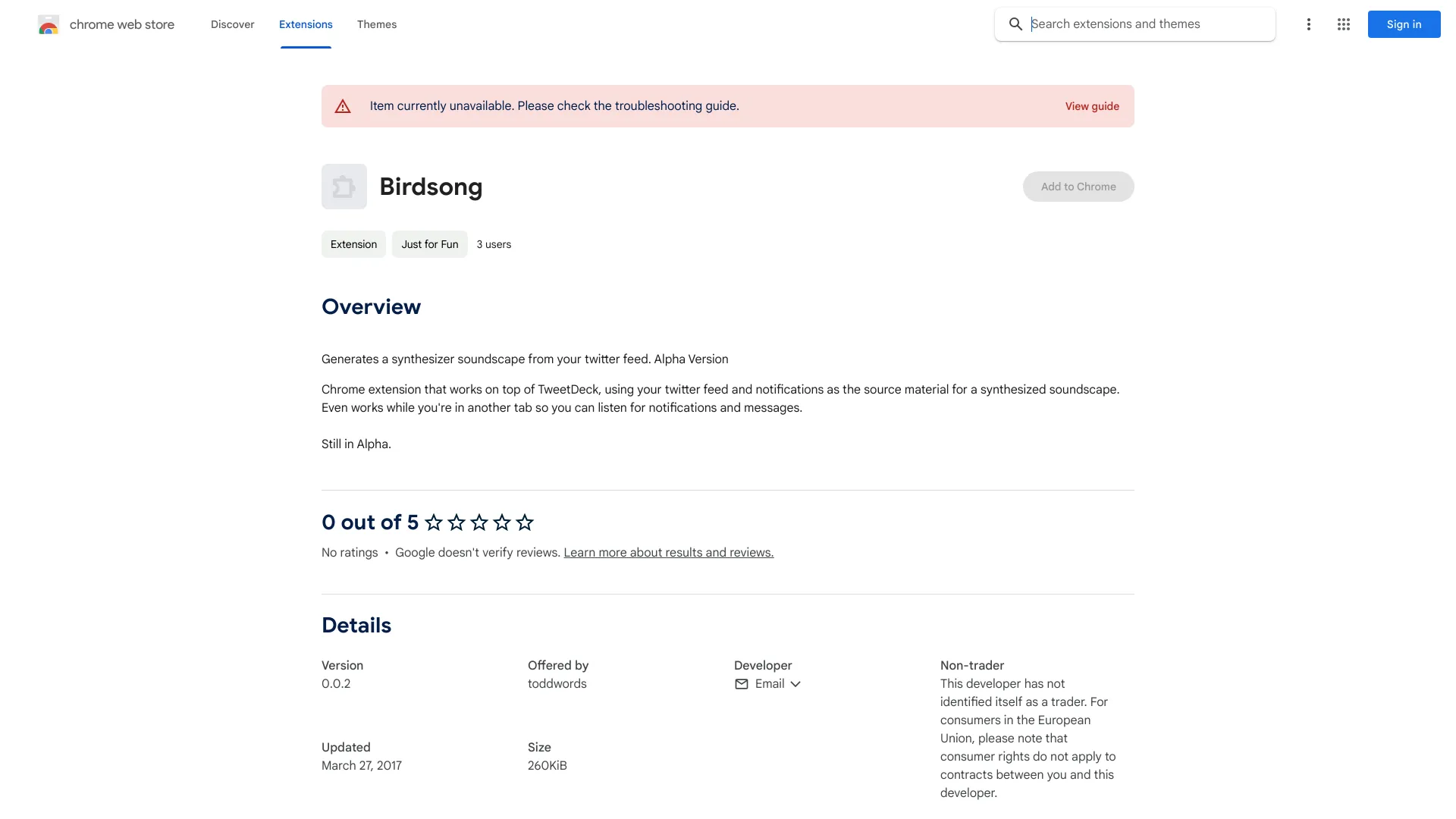Click the search magnifier icon
The width and height of the screenshot is (1456, 819).
(x=1016, y=24)
